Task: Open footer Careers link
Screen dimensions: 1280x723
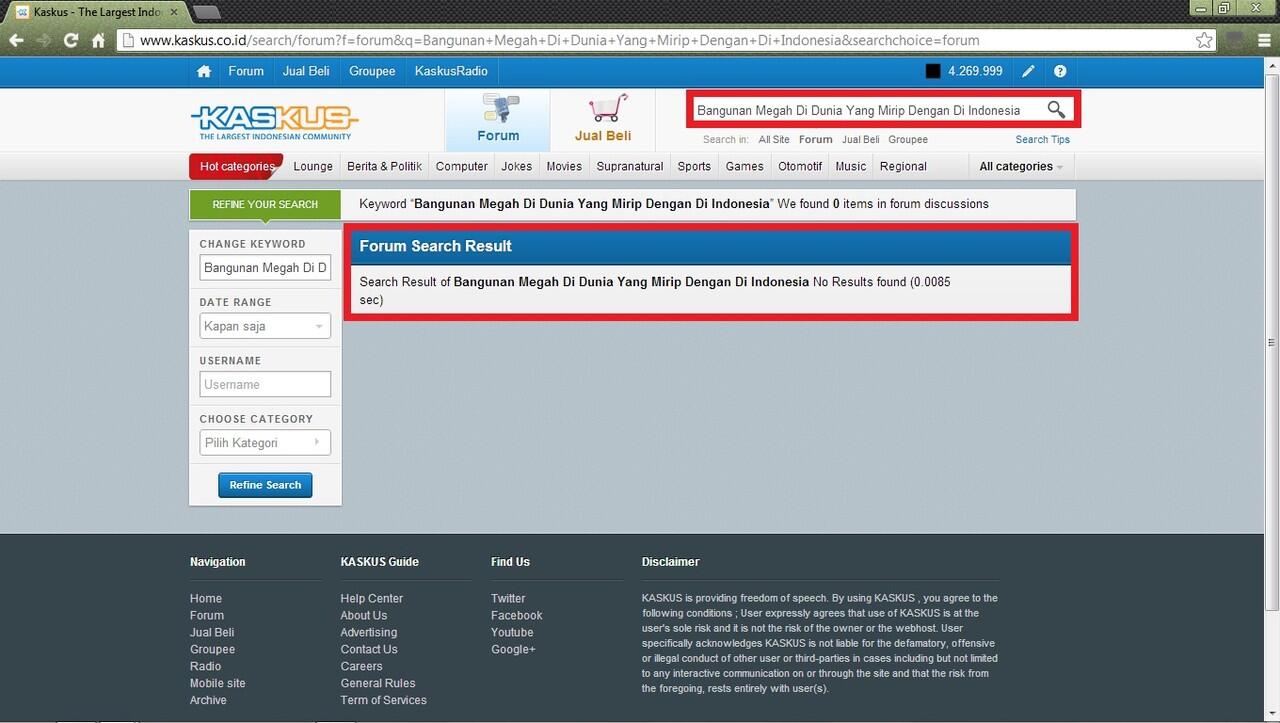Action: (x=361, y=666)
